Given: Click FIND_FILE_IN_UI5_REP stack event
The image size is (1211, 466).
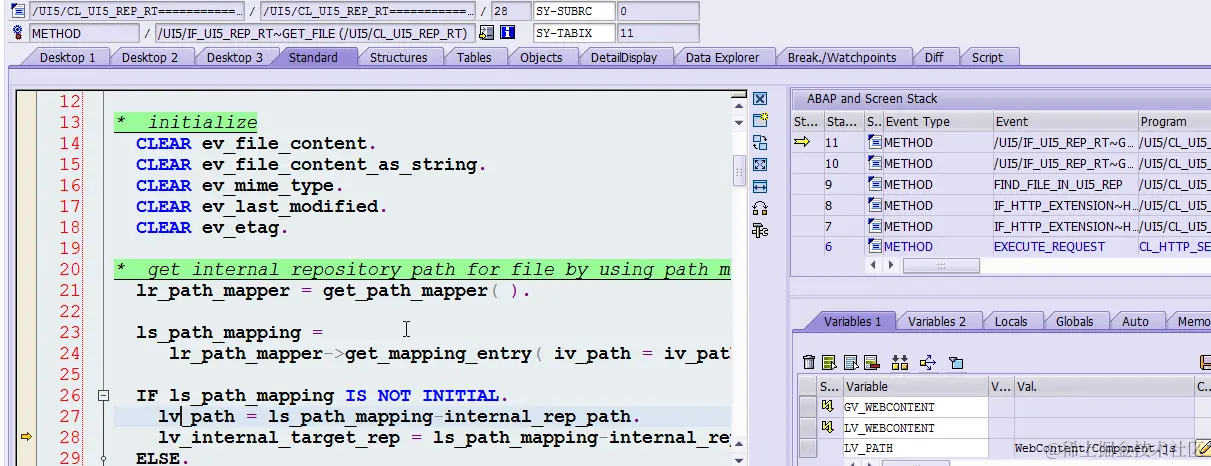Looking at the screenshot, I should 1058,184.
